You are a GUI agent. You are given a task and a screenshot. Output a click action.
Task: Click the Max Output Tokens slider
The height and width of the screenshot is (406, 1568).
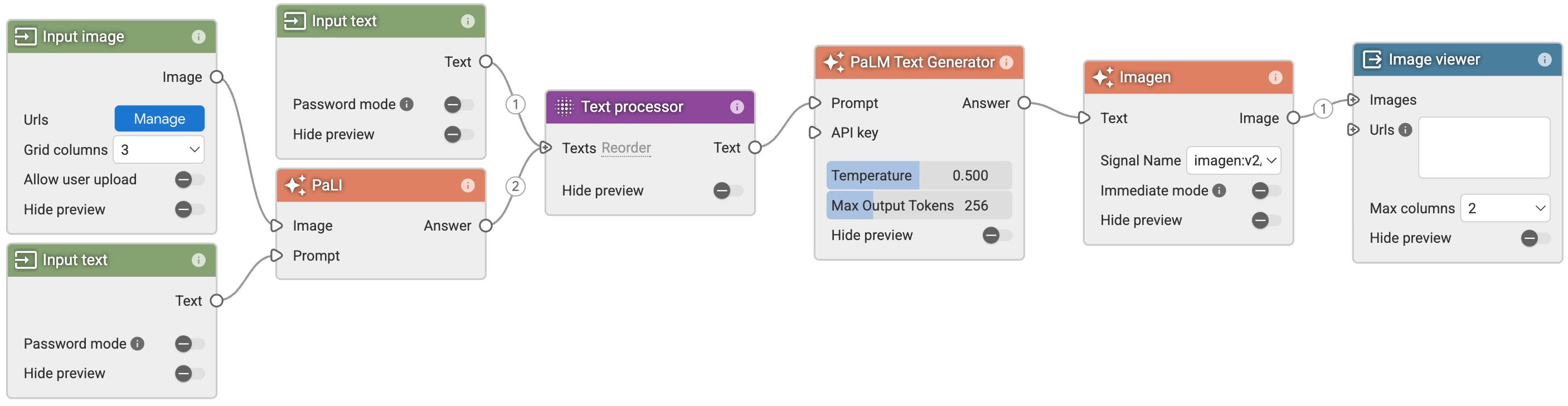click(x=919, y=206)
